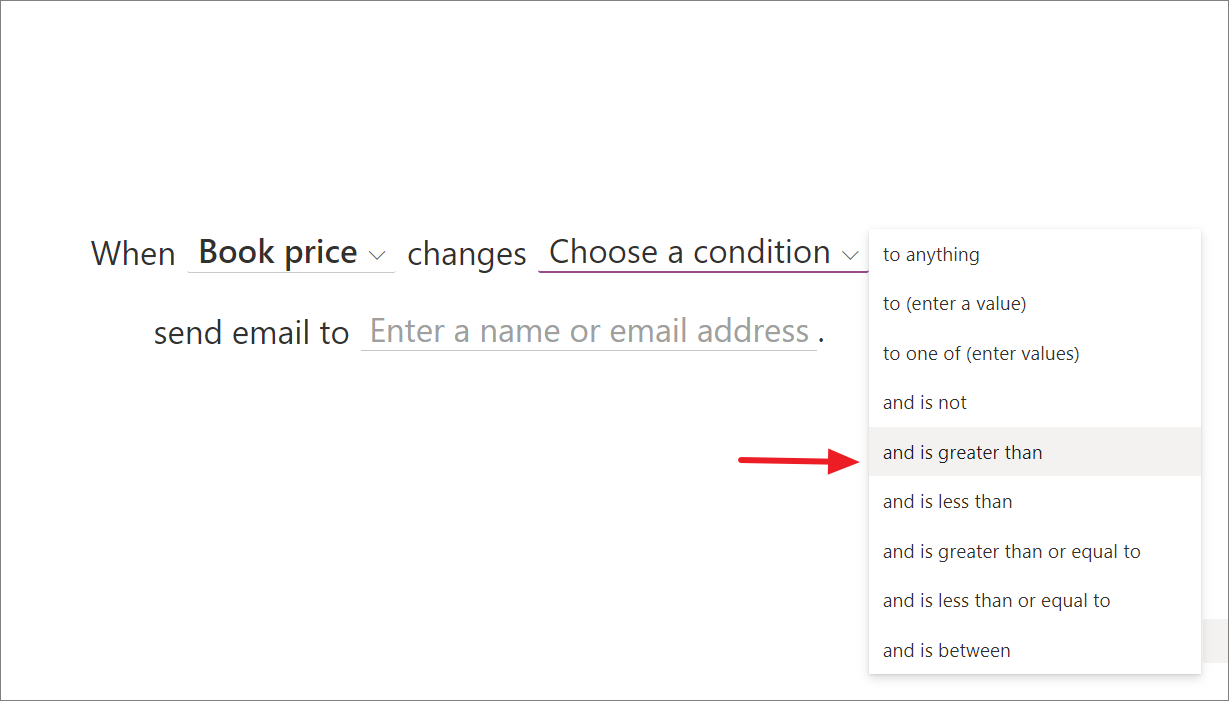
Task: Click the underlined Choose a condition link
Action: click(x=691, y=252)
